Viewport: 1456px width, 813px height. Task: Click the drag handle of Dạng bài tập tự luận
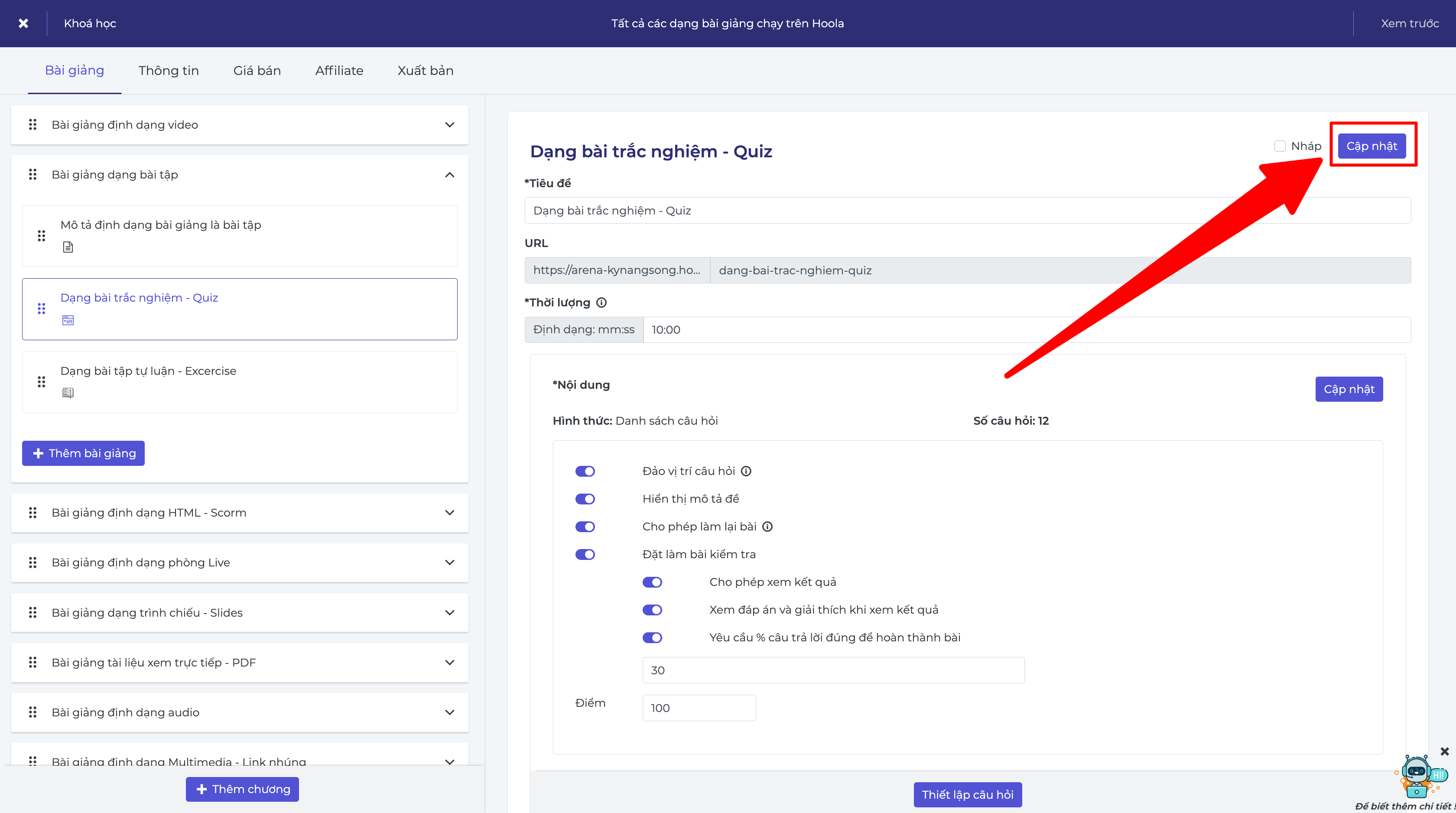[x=41, y=382]
